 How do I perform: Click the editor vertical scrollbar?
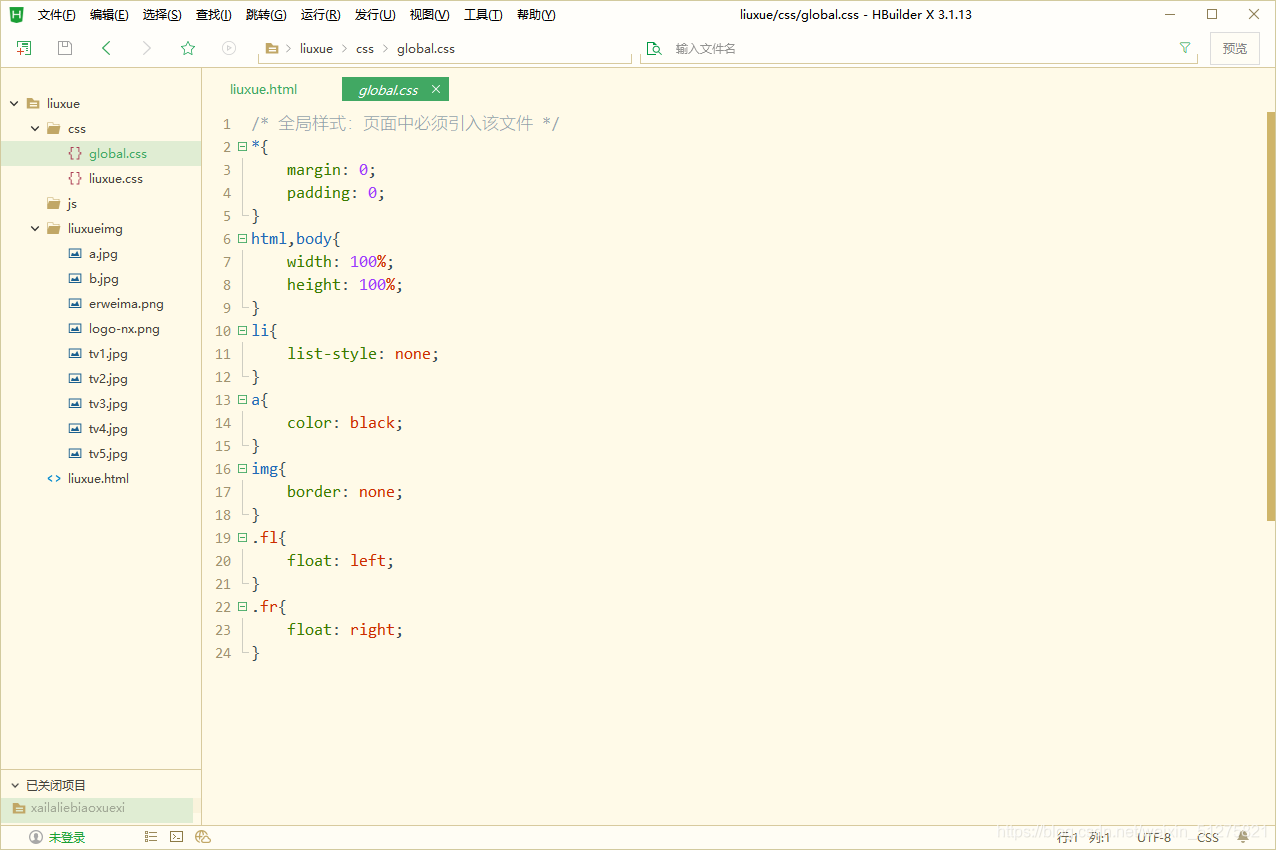pos(1271,315)
